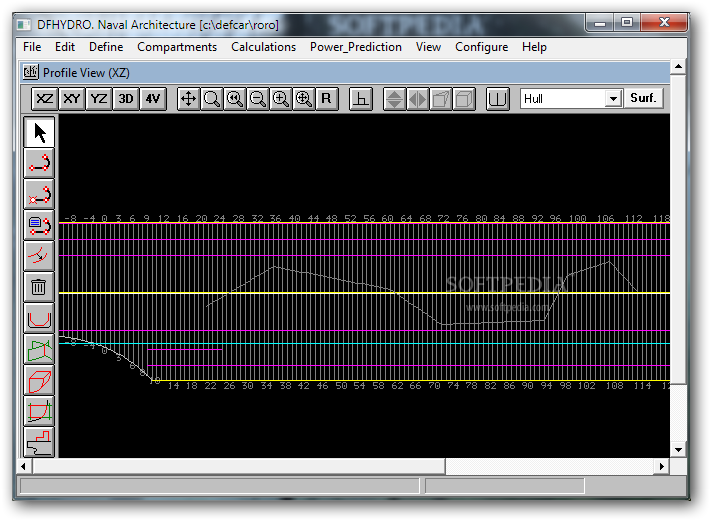This screenshot has width=711, height=521.
Task: Open the Calculations menu
Action: click(x=263, y=47)
